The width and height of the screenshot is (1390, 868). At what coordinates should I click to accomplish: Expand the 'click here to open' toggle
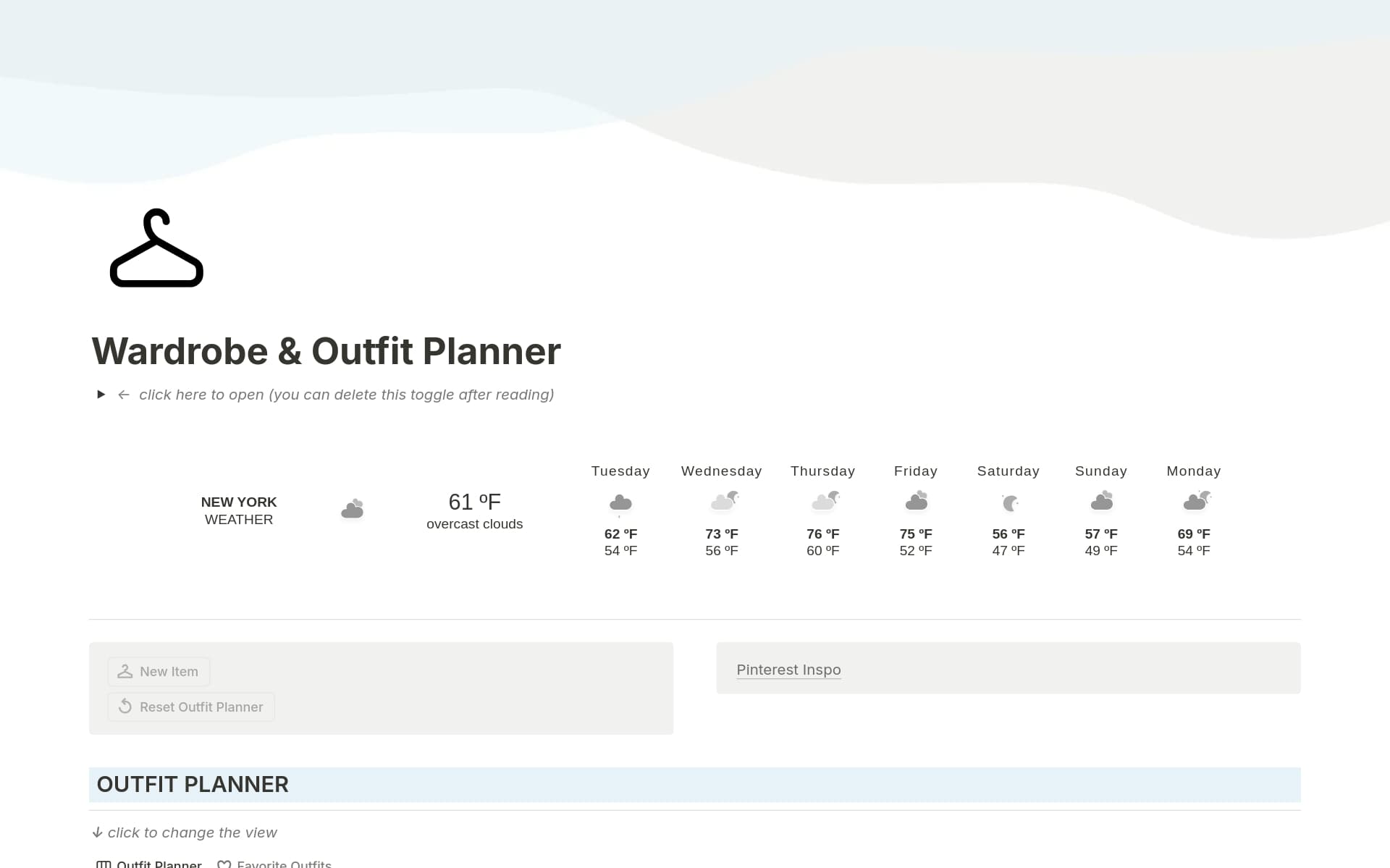click(x=101, y=395)
